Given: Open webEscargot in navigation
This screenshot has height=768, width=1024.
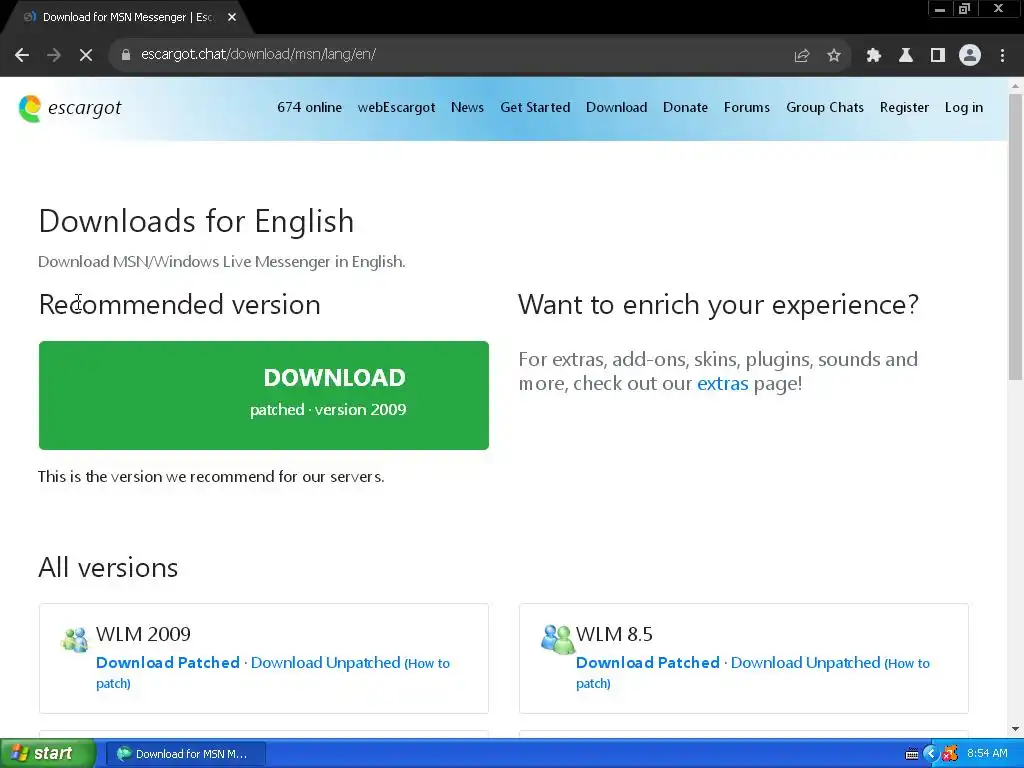Looking at the screenshot, I should tap(396, 108).
